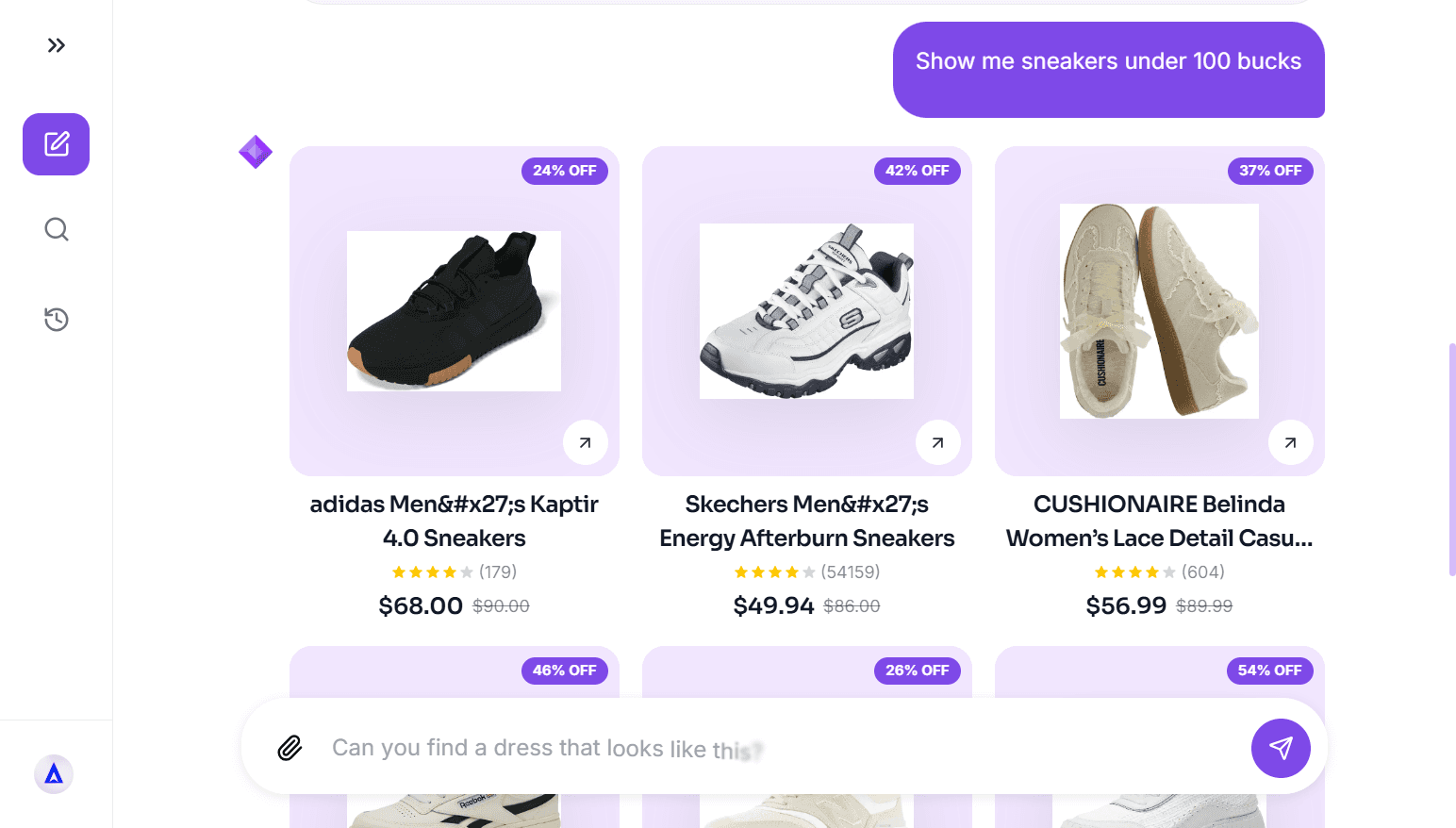The image size is (1456, 828).
Task: Click the Skechers white sneaker image
Action: pyautogui.click(x=806, y=311)
